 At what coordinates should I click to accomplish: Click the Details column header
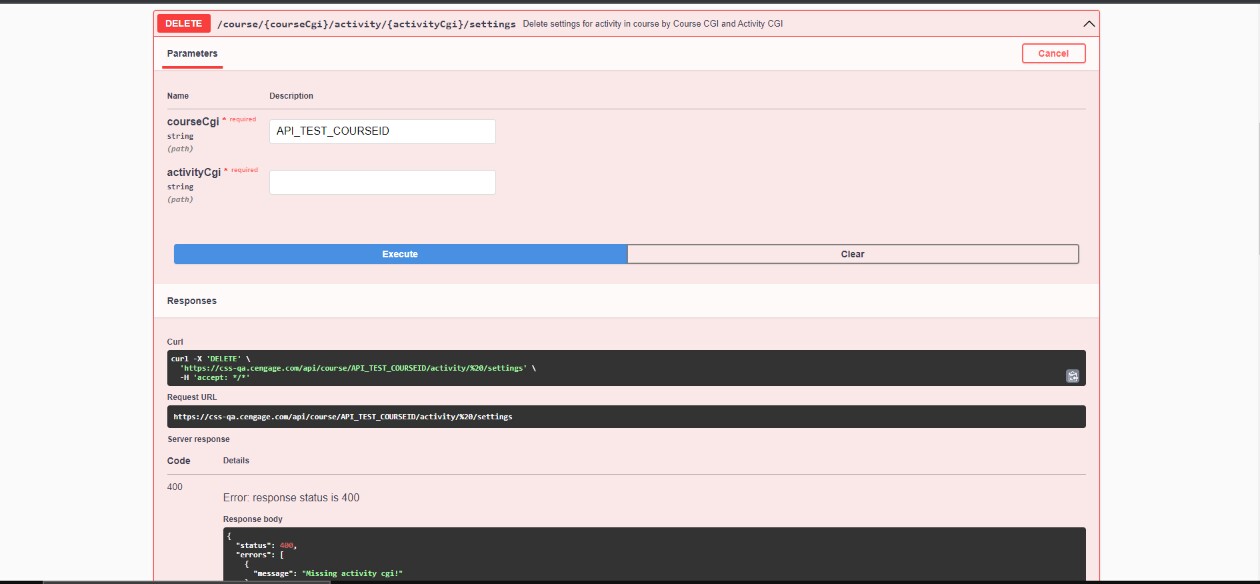pyautogui.click(x=236, y=460)
